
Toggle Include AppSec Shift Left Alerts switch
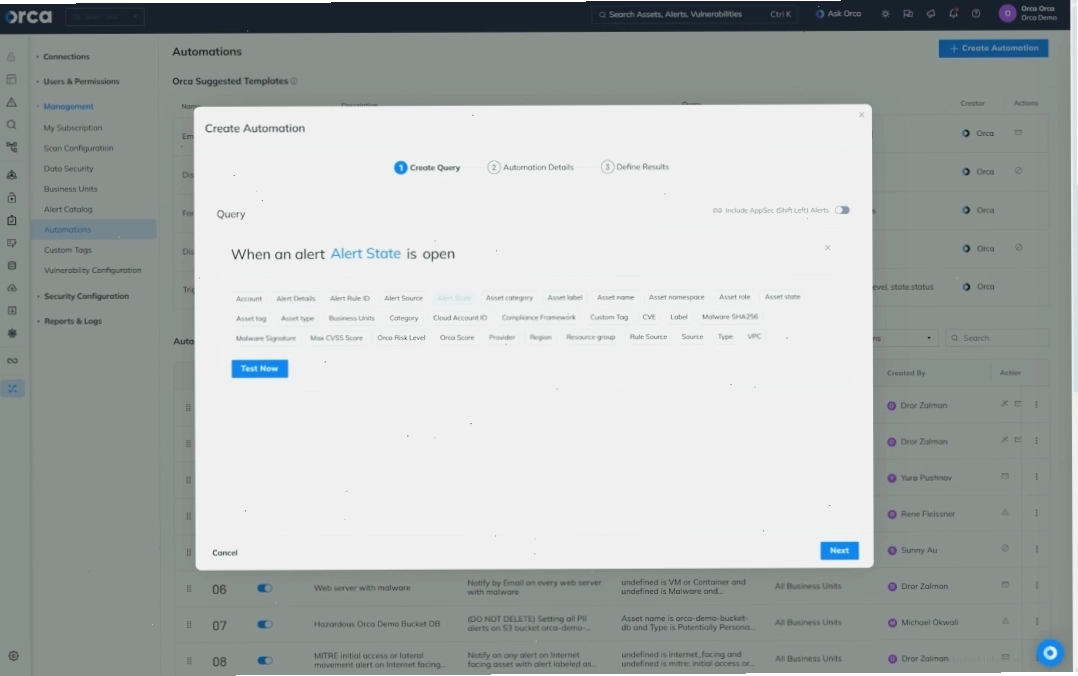click(x=842, y=210)
